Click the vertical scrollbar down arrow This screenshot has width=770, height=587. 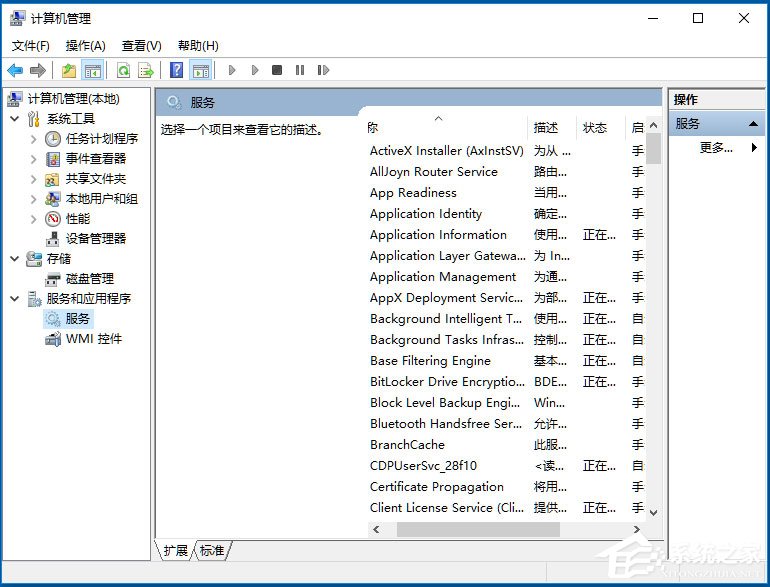pyautogui.click(x=654, y=513)
